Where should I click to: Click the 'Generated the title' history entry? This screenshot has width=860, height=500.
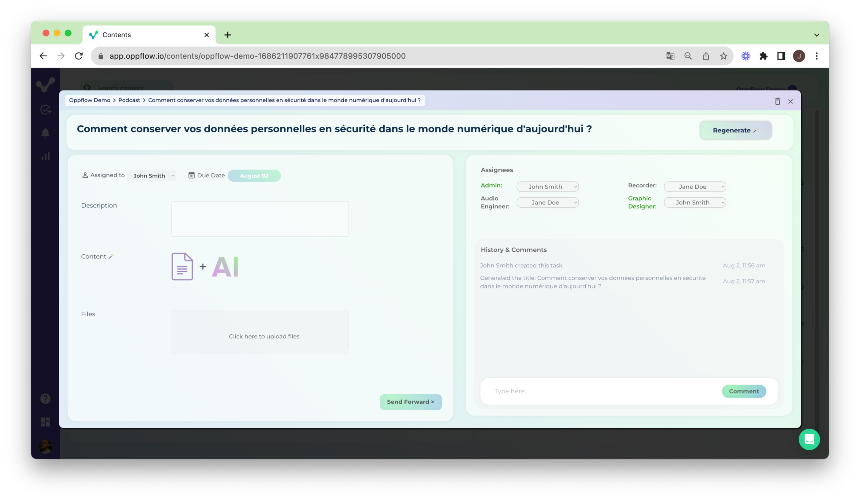click(x=592, y=282)
